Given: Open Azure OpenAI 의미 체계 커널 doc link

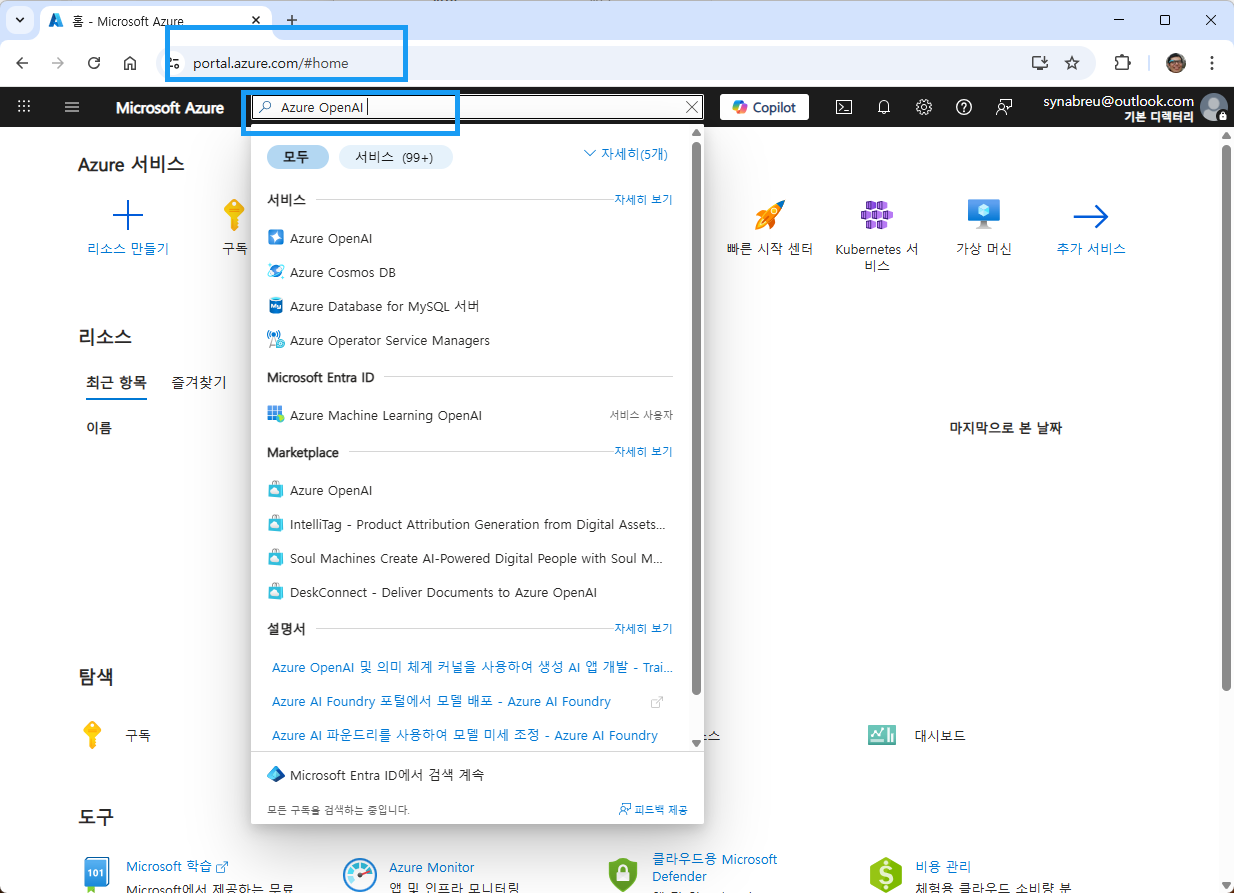Looking at the screenshot, I should [x=472, y=667].
